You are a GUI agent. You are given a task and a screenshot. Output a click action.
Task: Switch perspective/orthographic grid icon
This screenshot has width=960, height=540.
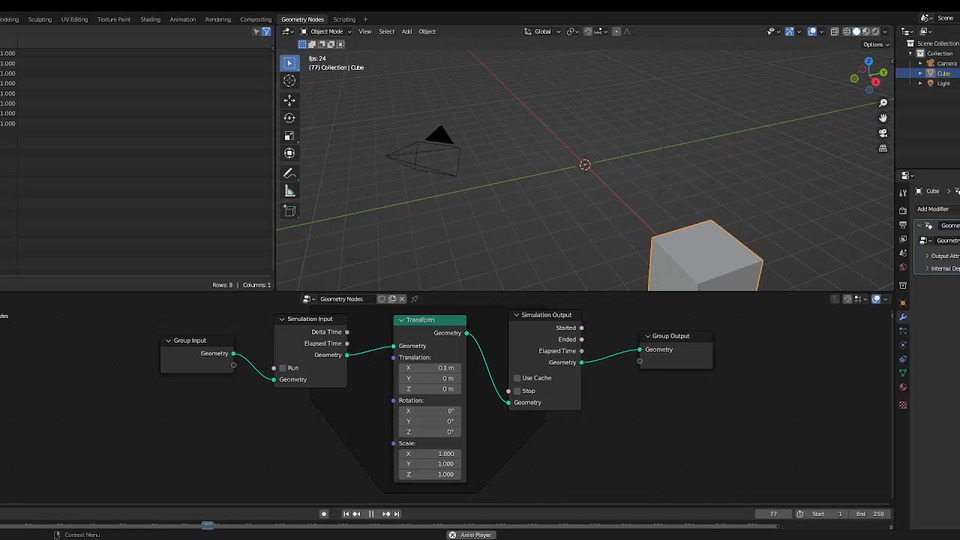click(x=883, y=148)
